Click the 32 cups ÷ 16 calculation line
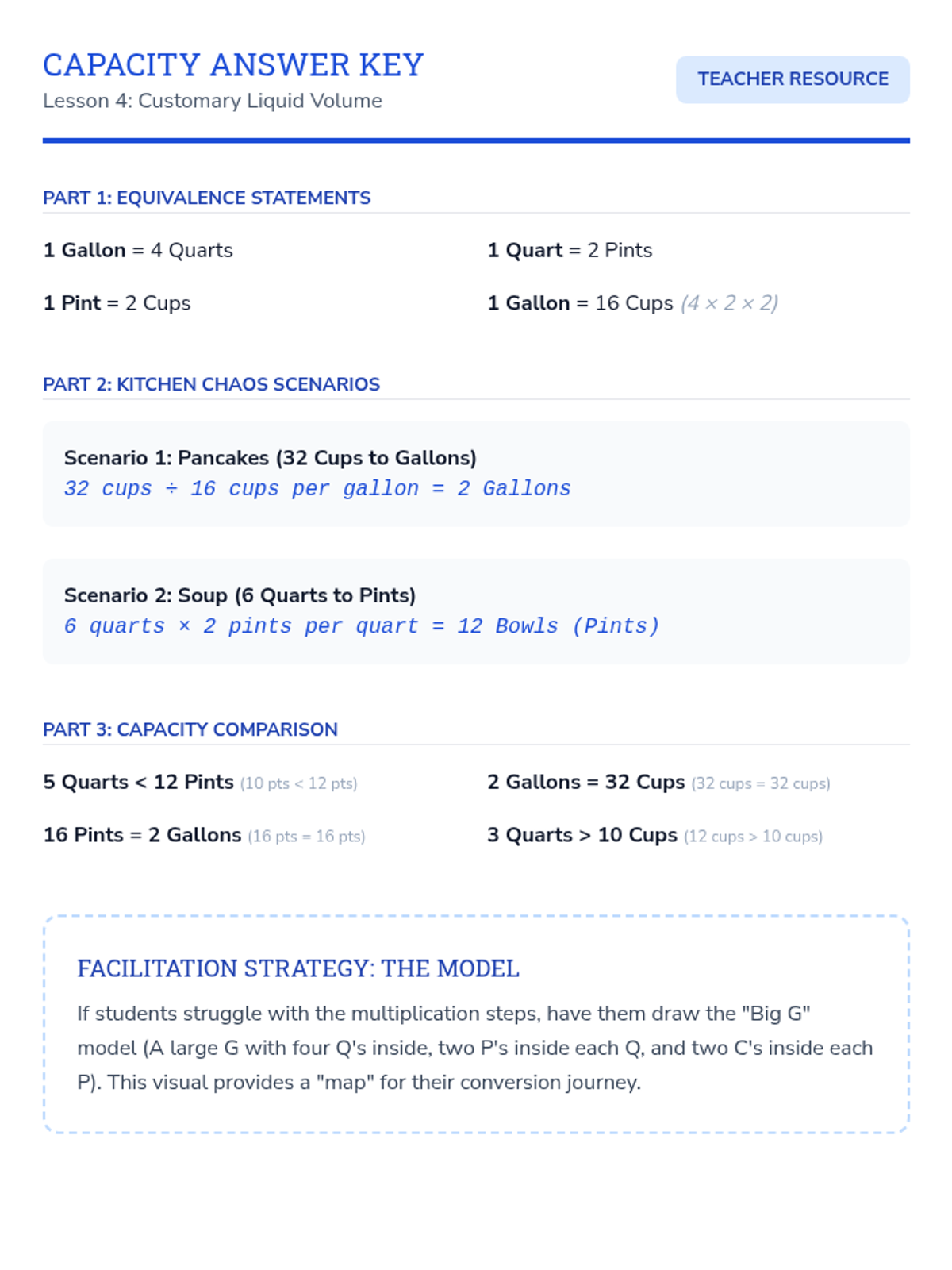Viewport: 952px width, 1270px height. [x=317, y=488]
